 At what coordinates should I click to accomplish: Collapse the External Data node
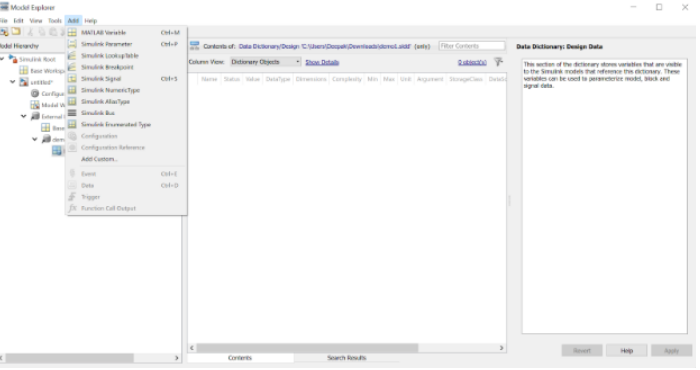click(24, 116)
